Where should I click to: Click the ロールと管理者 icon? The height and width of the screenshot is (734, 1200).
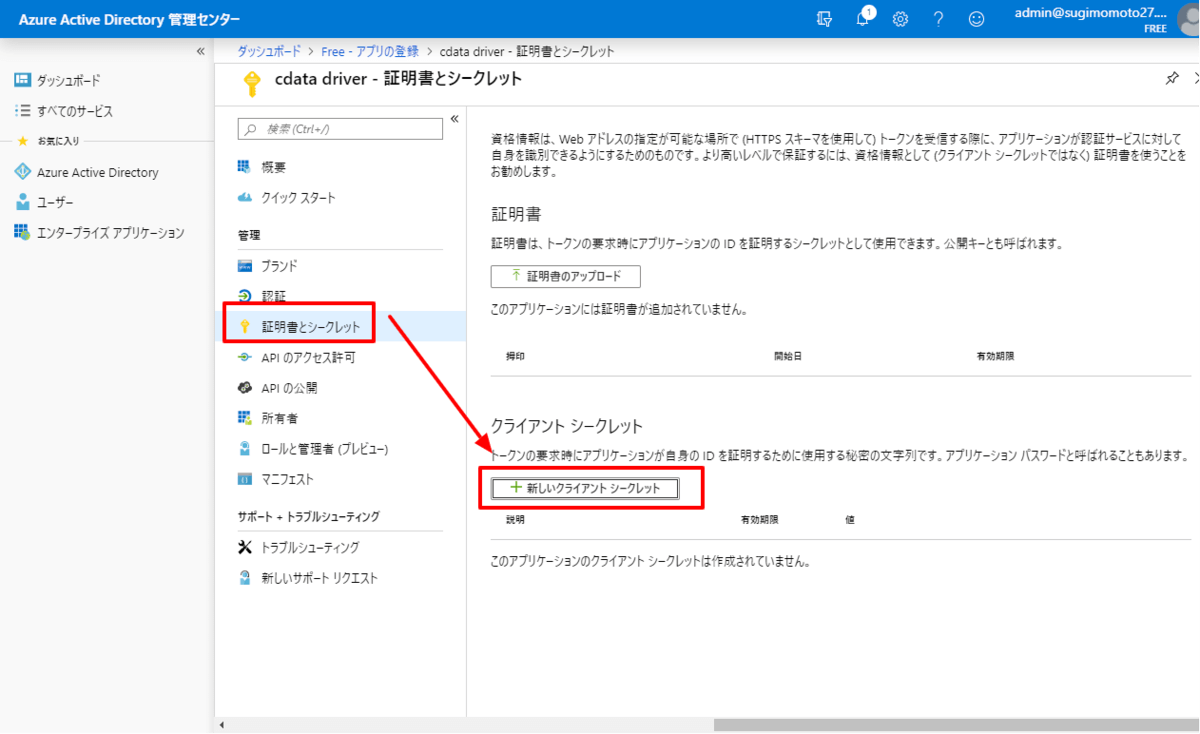245,448
